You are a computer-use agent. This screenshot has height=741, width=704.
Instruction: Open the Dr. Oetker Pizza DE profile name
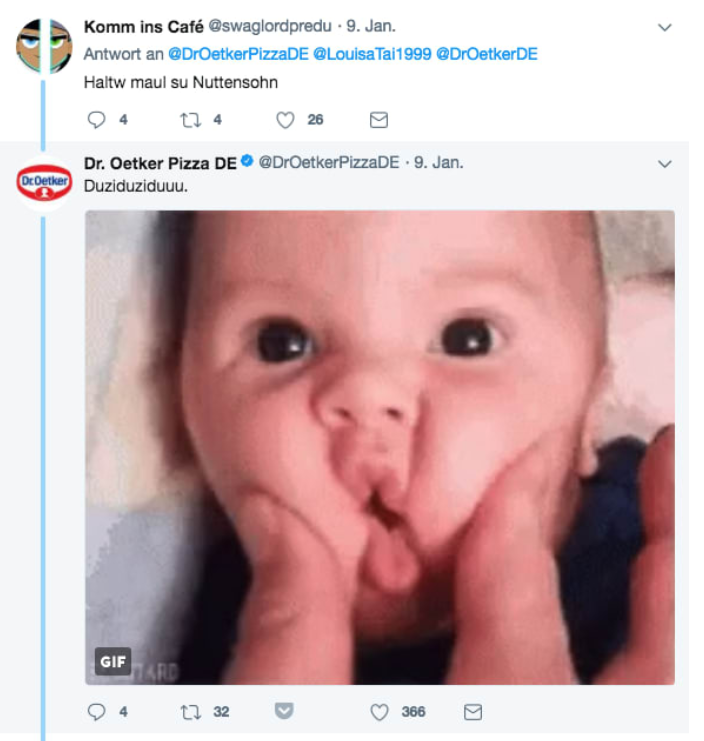click(x=160, y=162)
